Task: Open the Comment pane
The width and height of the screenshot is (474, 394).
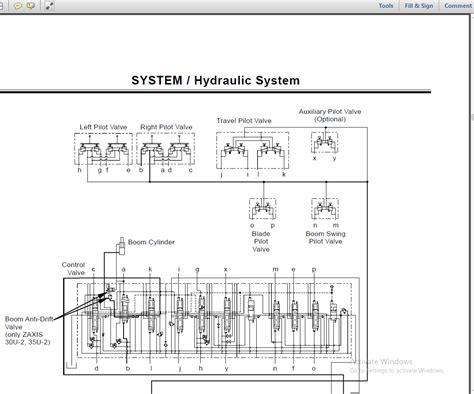Action: pos(458,6)
